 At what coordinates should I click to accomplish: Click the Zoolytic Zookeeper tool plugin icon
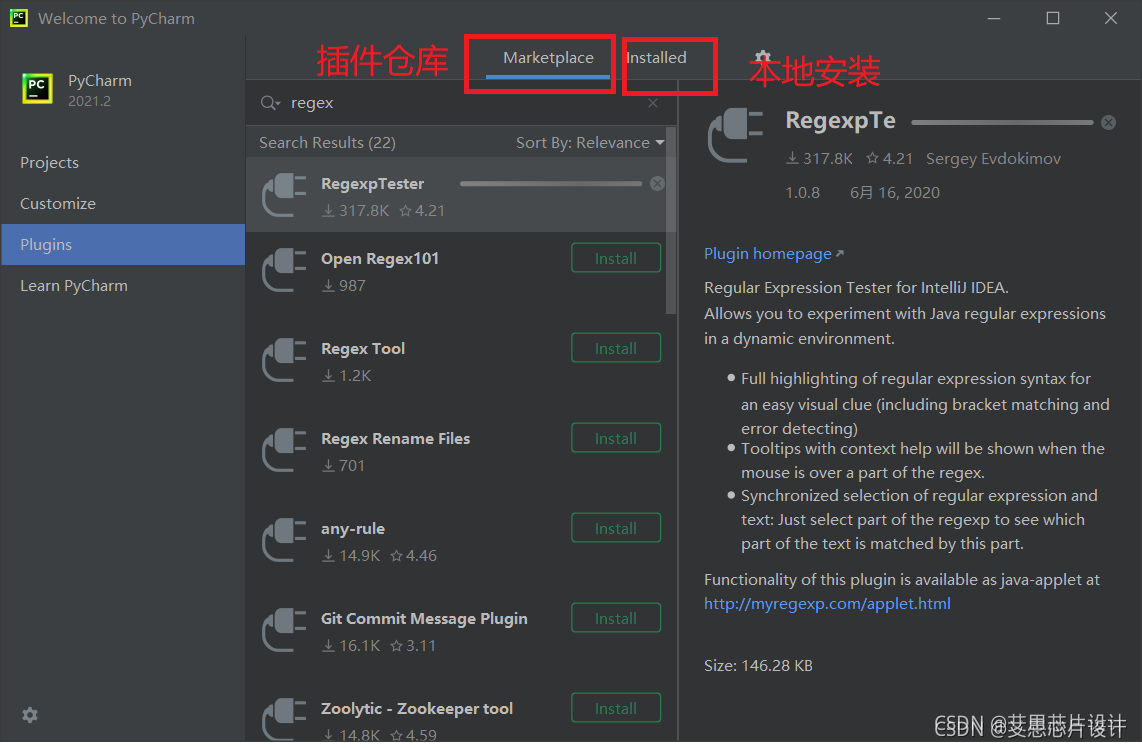[x=285, y=720]
